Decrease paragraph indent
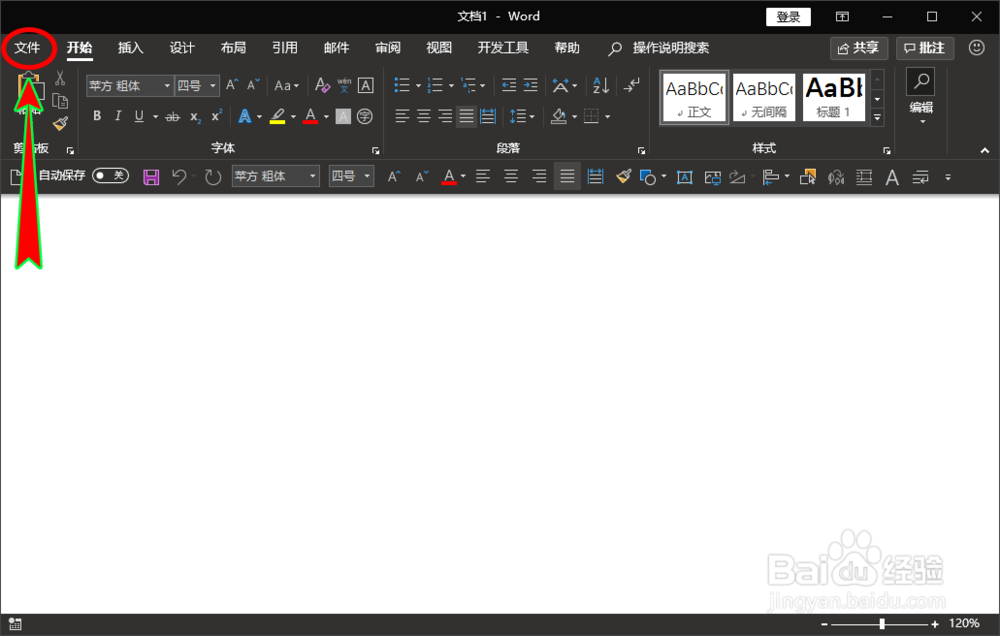Screen dimensions: 1000x636 (x=508, y=85)
